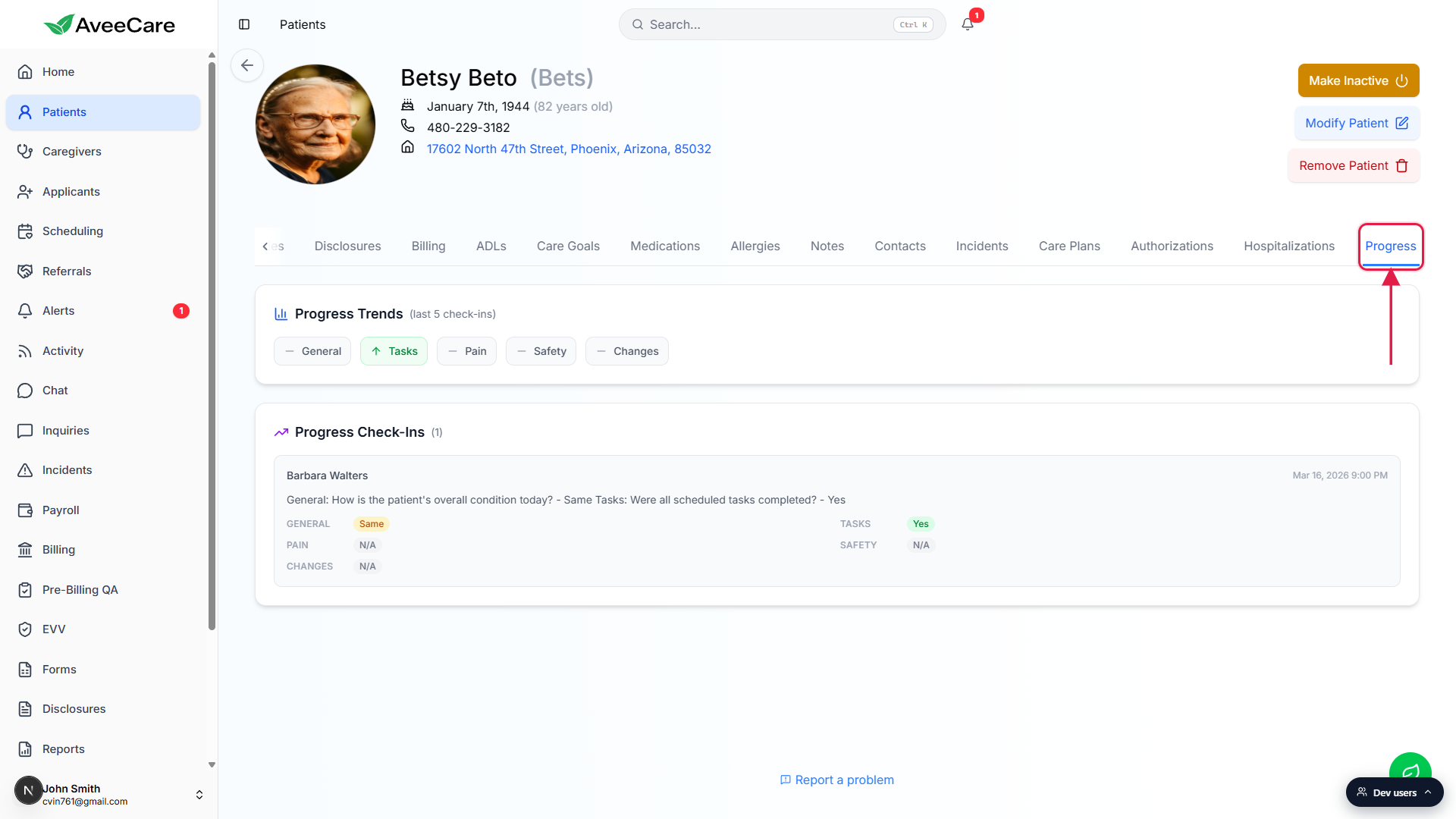Viewport: 1456px width, 819px height.
Task: Open the Contacts tab
Action: coord(900,246)
